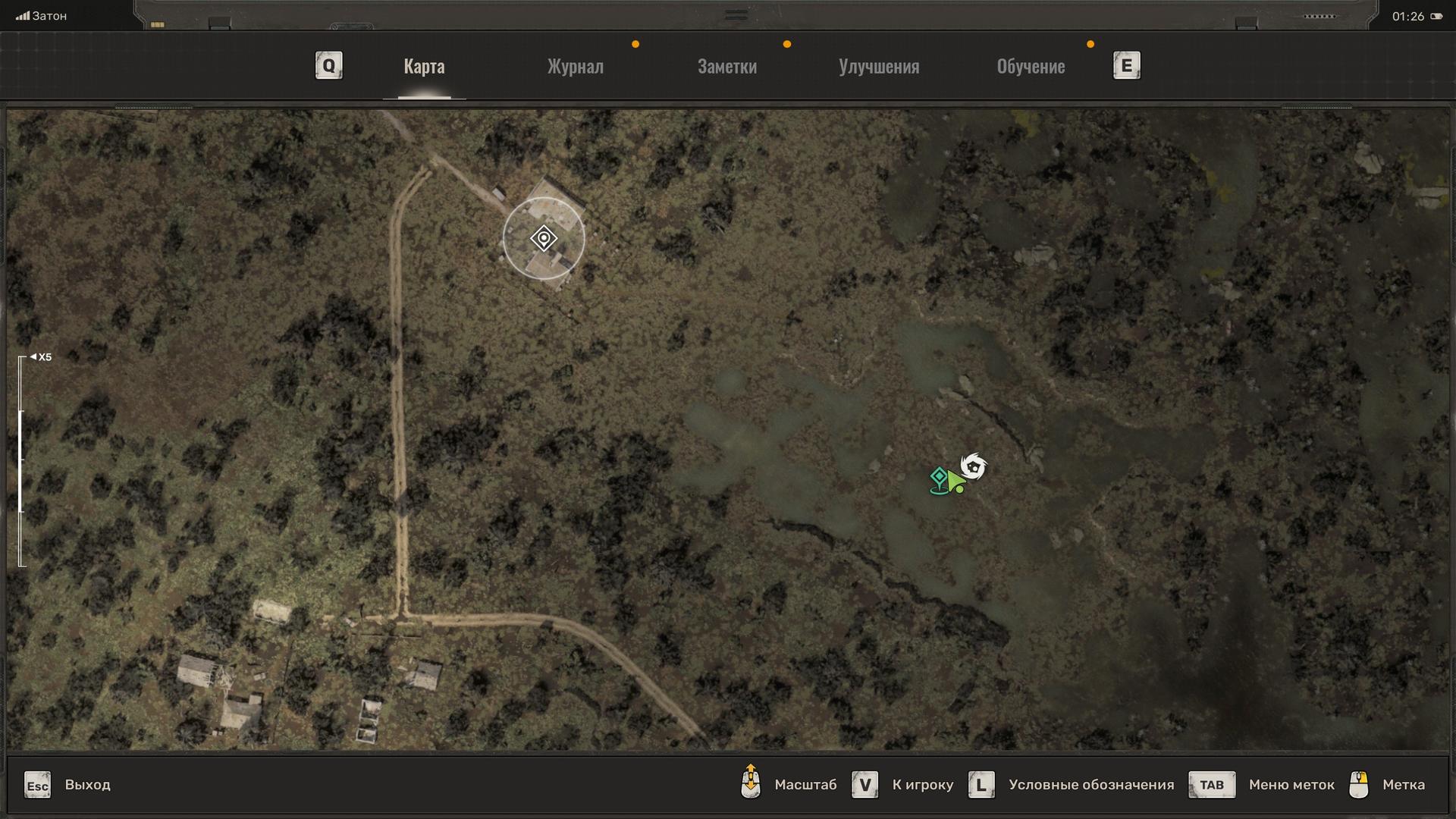Select the teal diamond waypoint pin
This screenshot has height=819, width=1456.
[x=939, y=481]
